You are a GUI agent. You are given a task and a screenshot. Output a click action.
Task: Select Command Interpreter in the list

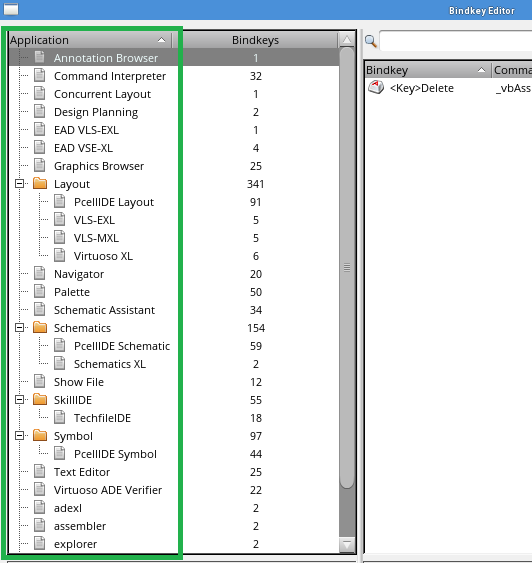(110, 76)
